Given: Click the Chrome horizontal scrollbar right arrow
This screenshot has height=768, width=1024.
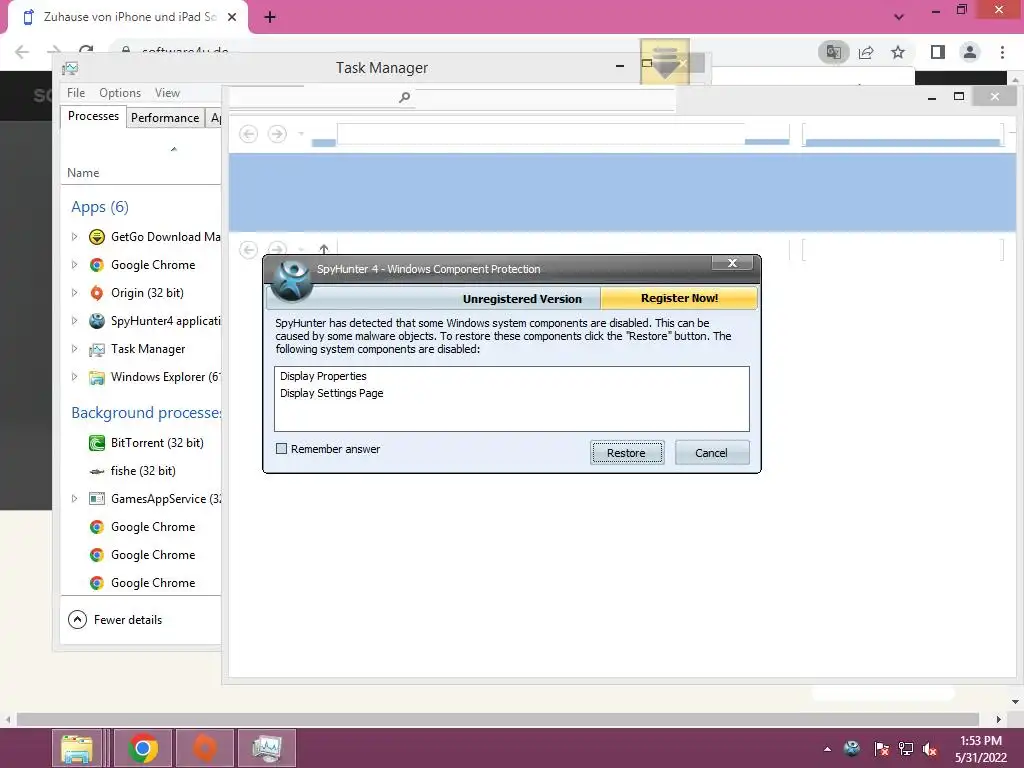Looking at the screenshot, I should pyautogui.click(x=999, y=720).
